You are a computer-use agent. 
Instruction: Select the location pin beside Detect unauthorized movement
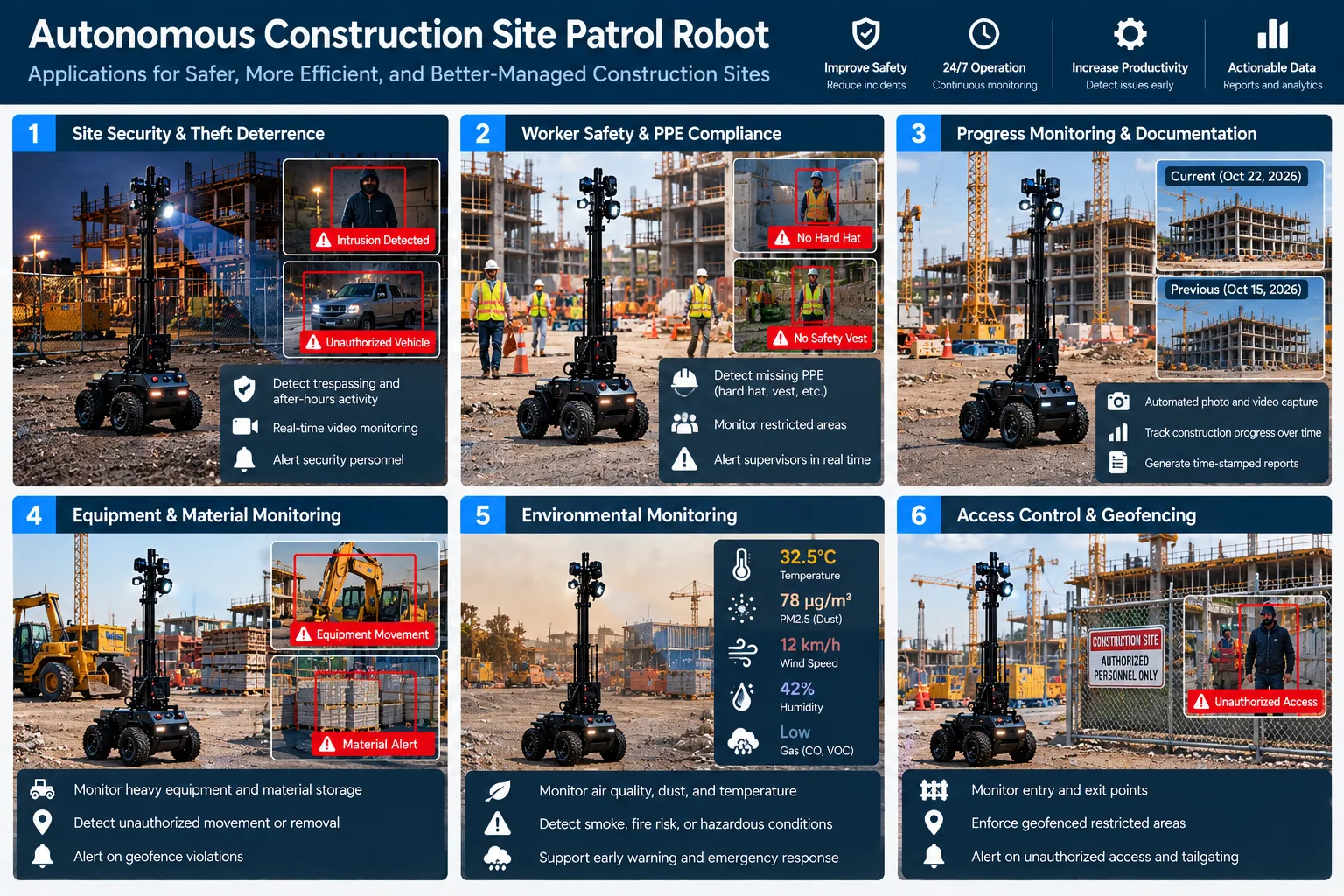click(42, 822)
